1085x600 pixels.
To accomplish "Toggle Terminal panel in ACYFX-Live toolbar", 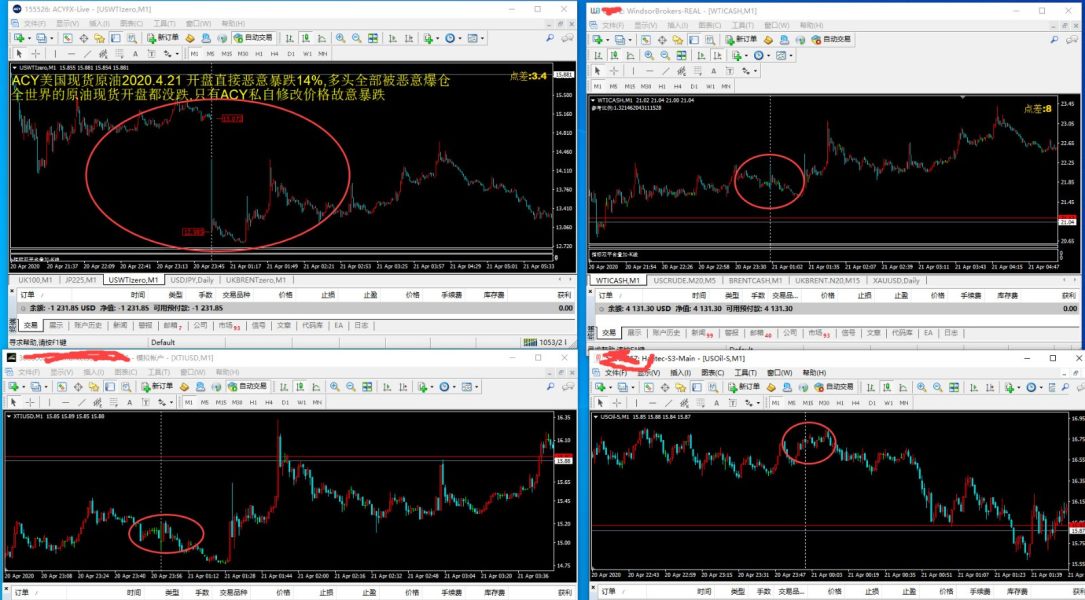I will click(116, 37).
